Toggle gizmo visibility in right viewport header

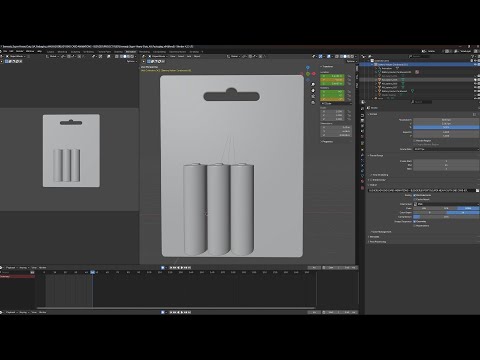click(x=320, y=56)
